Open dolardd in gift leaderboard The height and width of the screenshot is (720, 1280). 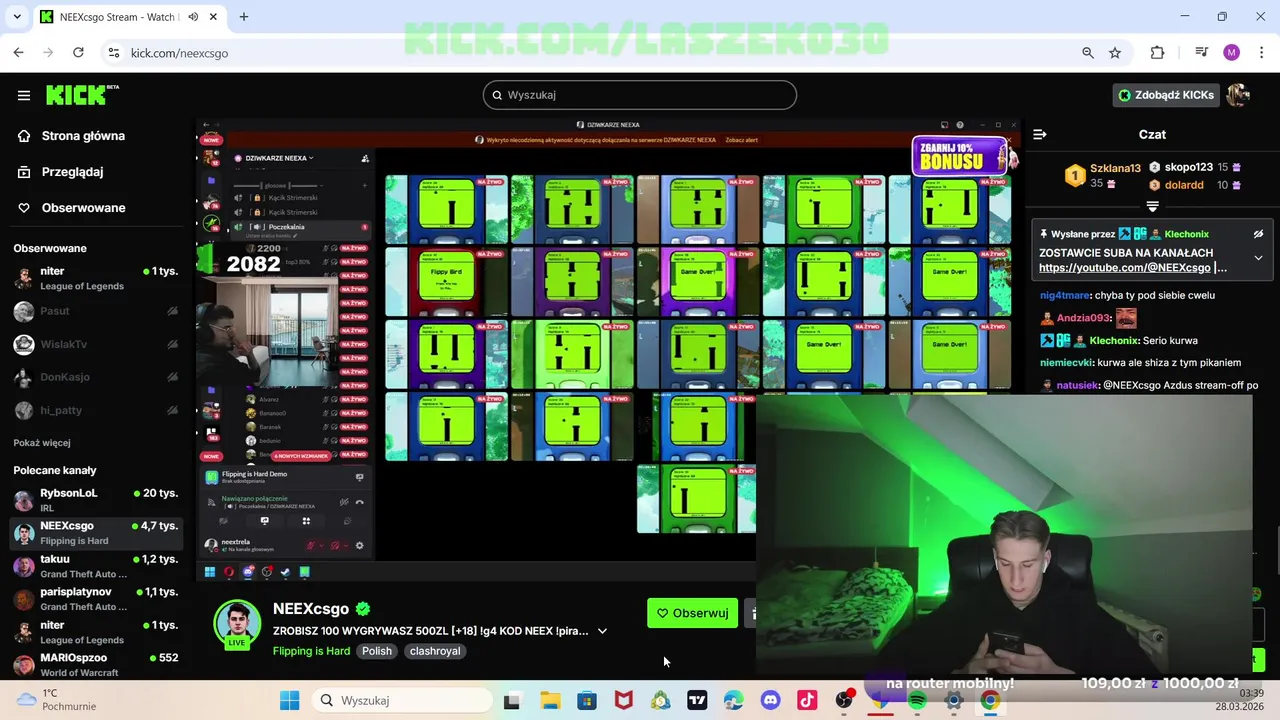(x=1184, y=185)
